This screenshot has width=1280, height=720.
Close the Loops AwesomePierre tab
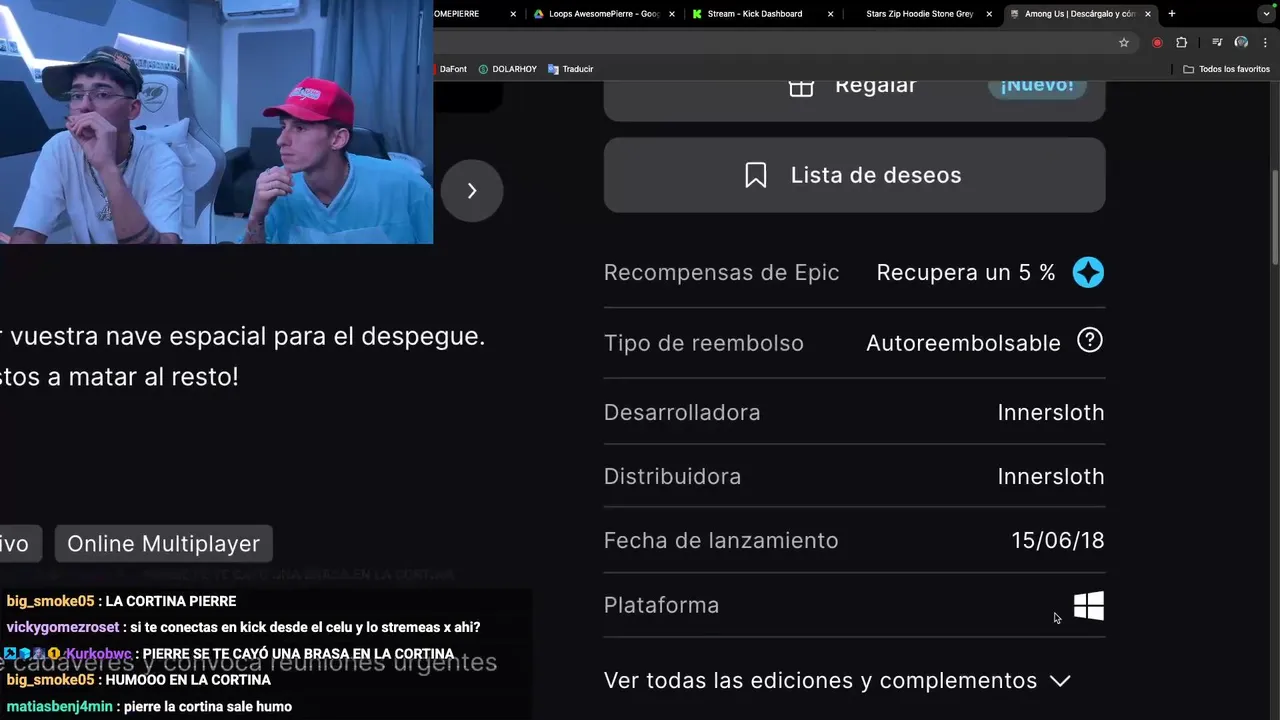(x=671, y=14)
